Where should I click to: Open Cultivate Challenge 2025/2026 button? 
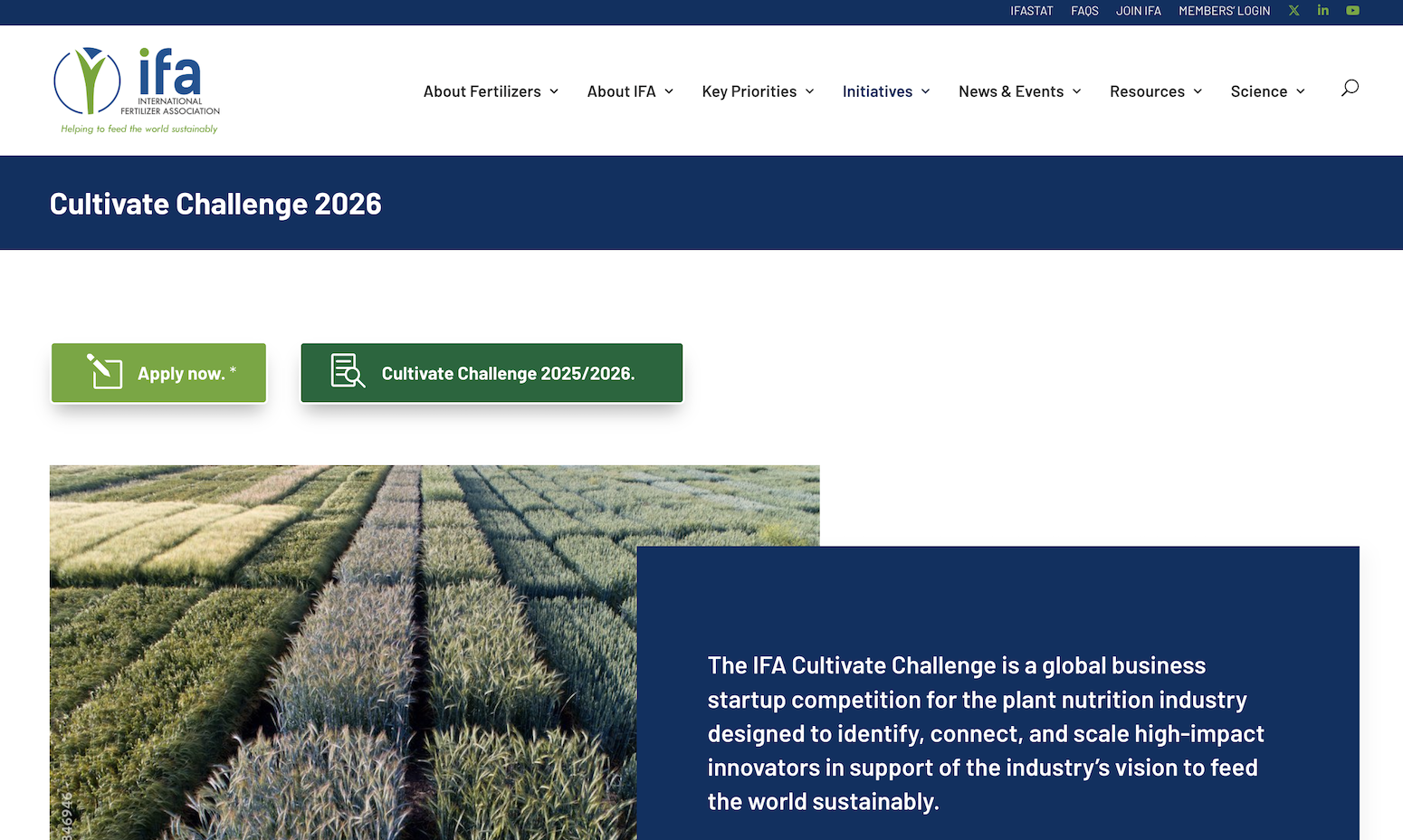[507, 373]
